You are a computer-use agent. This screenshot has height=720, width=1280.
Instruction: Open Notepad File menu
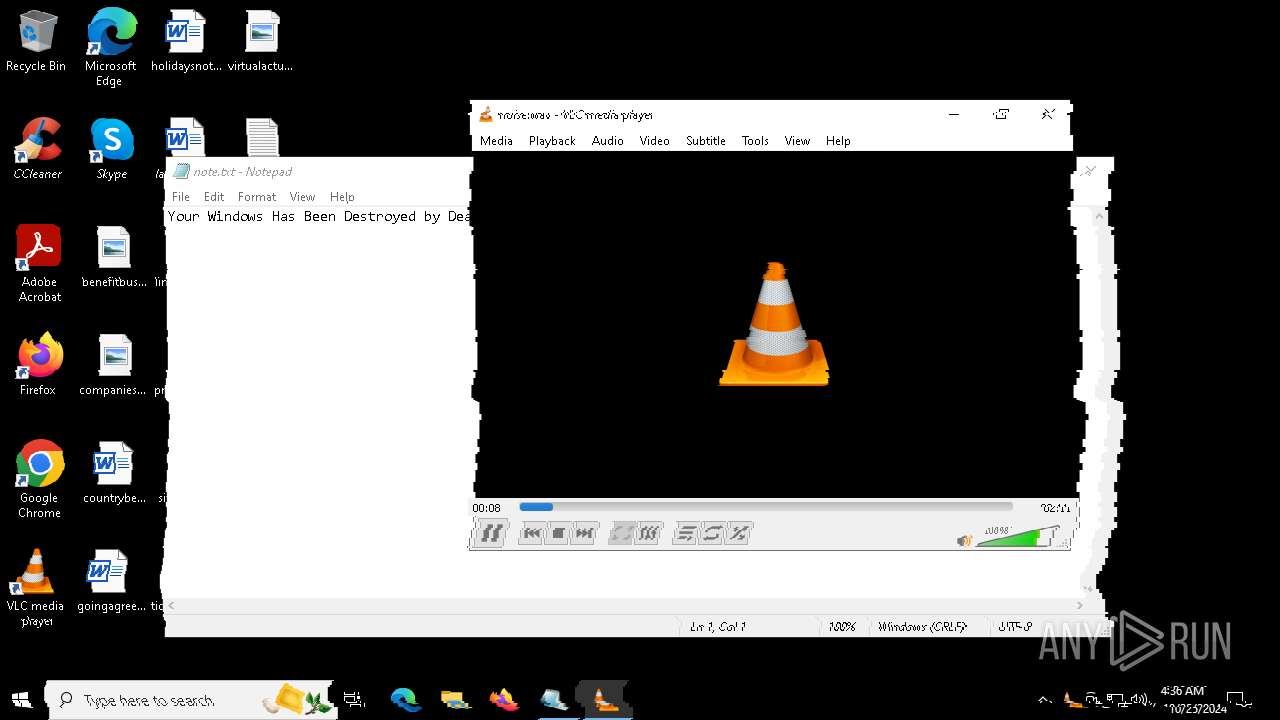click(x=181, y=197)
